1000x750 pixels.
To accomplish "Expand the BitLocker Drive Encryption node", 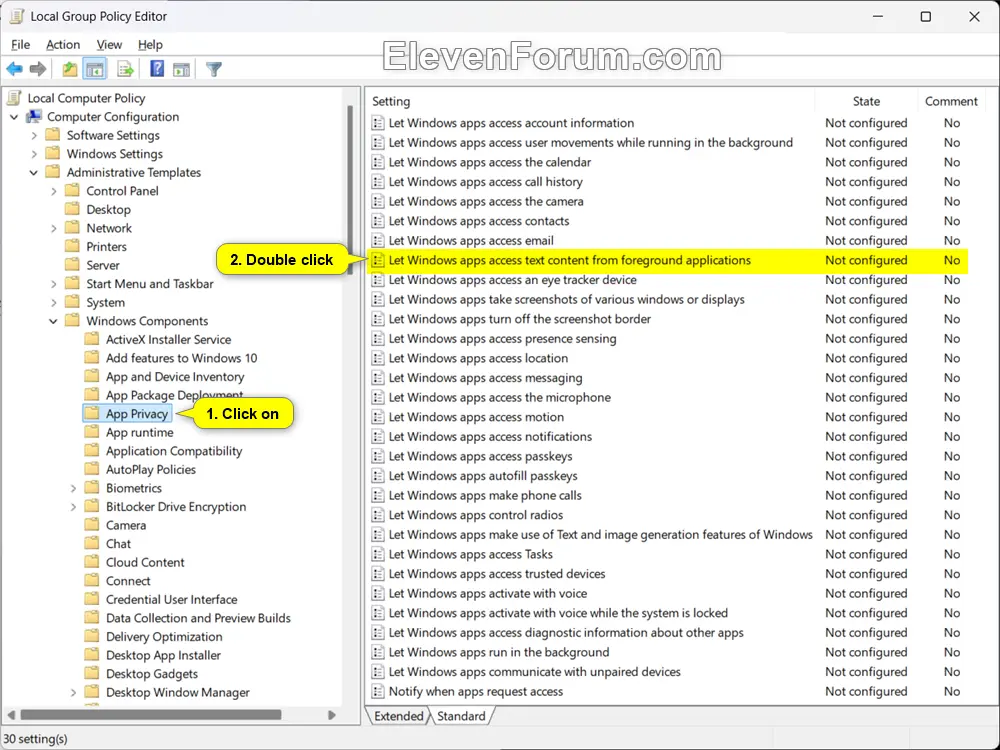I will pyautogui.click(x=73, y=506).
